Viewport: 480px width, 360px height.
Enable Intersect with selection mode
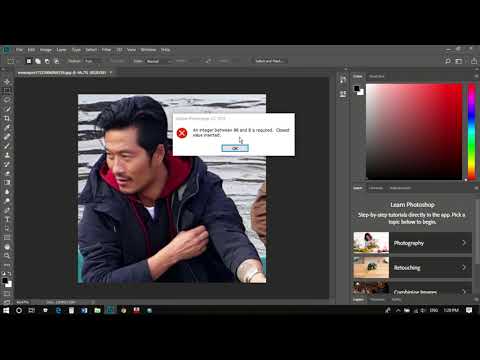coord(57,61)
